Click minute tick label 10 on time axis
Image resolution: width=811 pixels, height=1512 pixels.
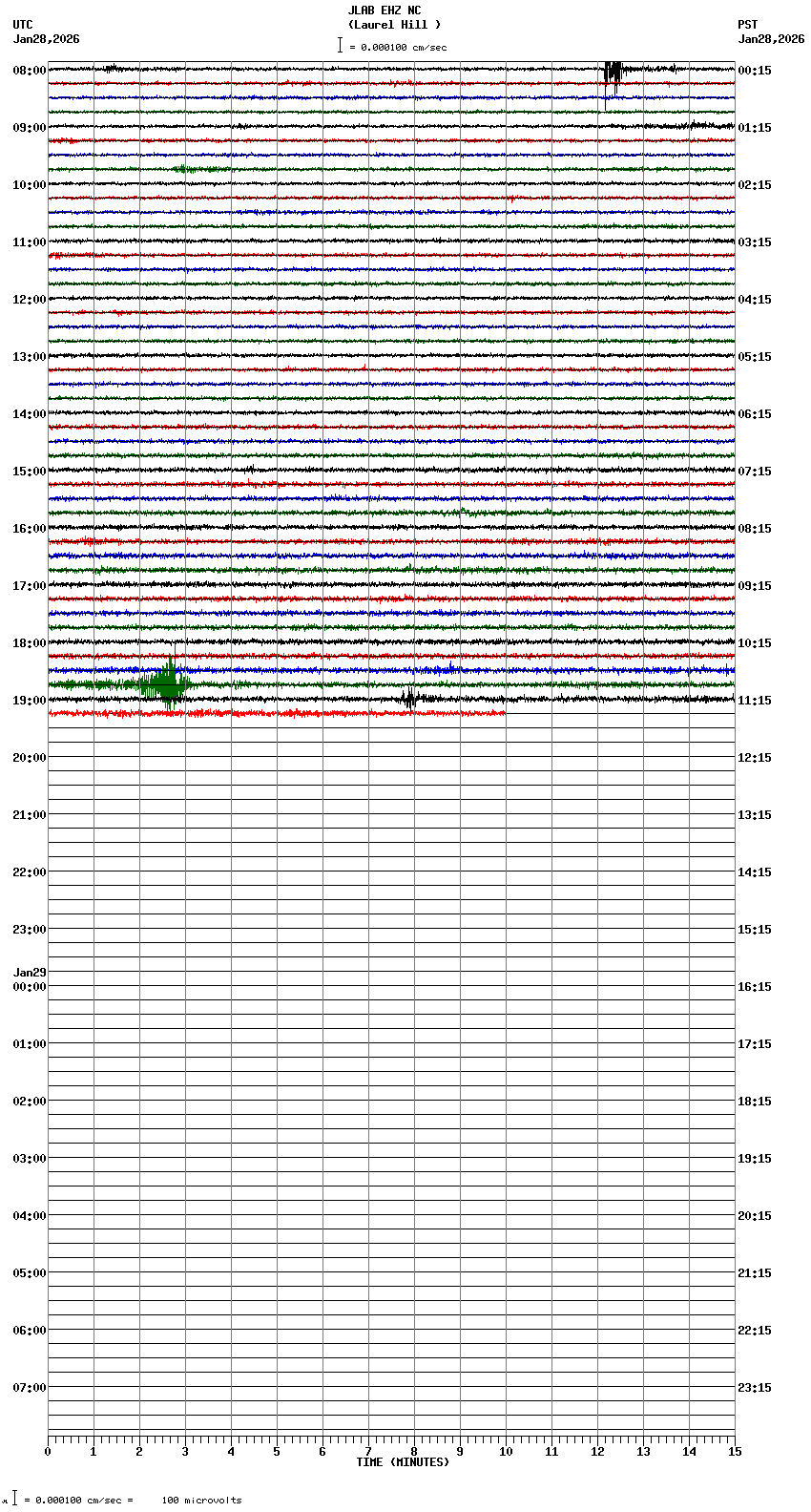click(x=506, y=1452)
